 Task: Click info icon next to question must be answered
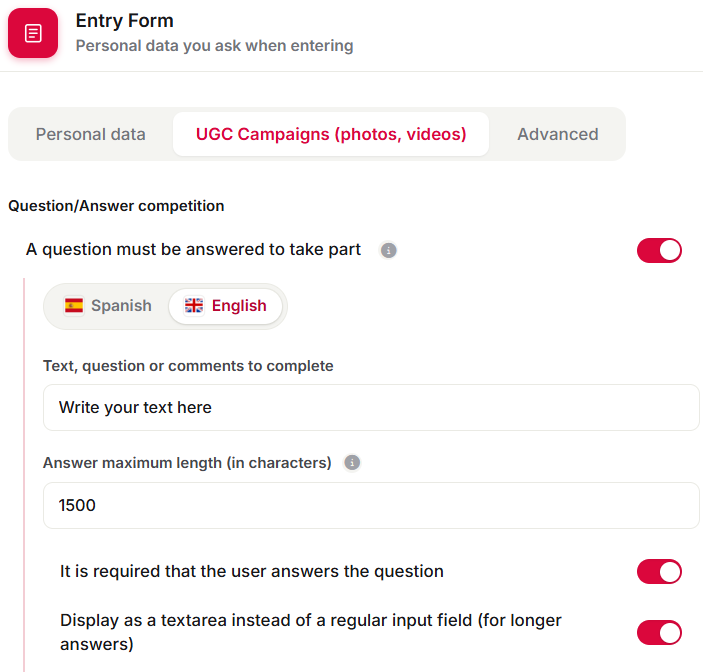point(388,250)
